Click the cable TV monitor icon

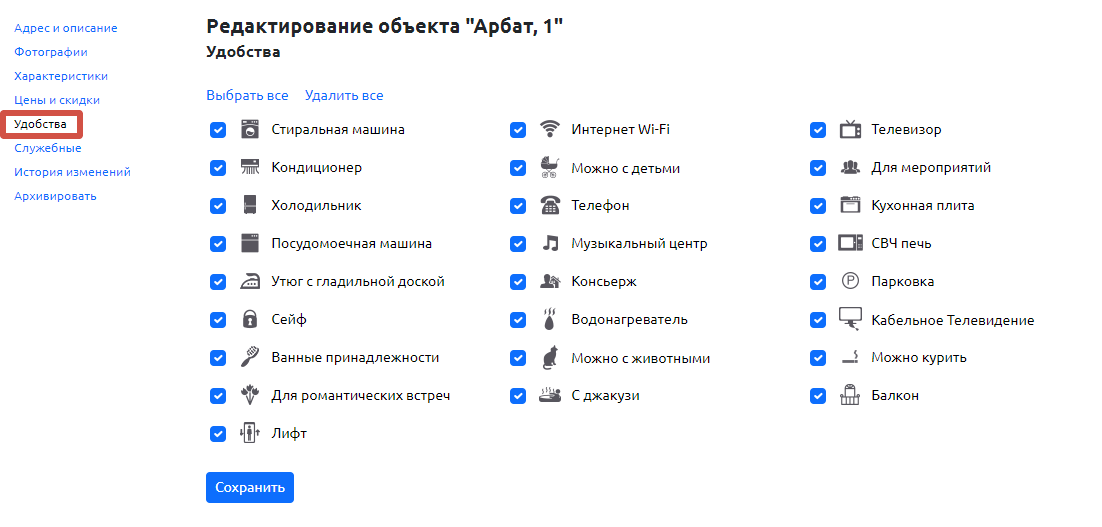(850, 320)
